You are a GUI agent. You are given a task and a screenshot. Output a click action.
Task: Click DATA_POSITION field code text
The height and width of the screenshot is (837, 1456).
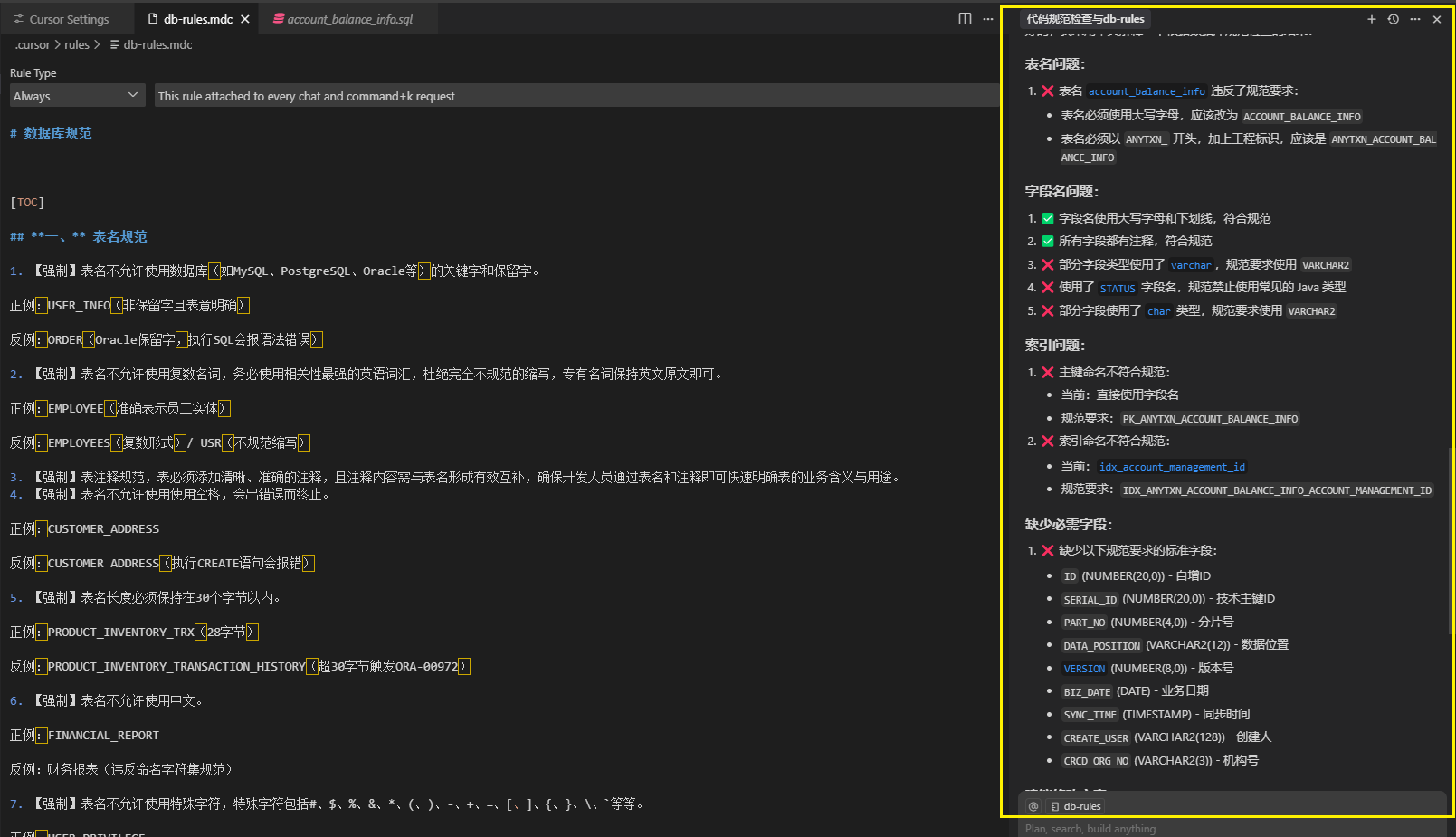tap(1101, 646)
